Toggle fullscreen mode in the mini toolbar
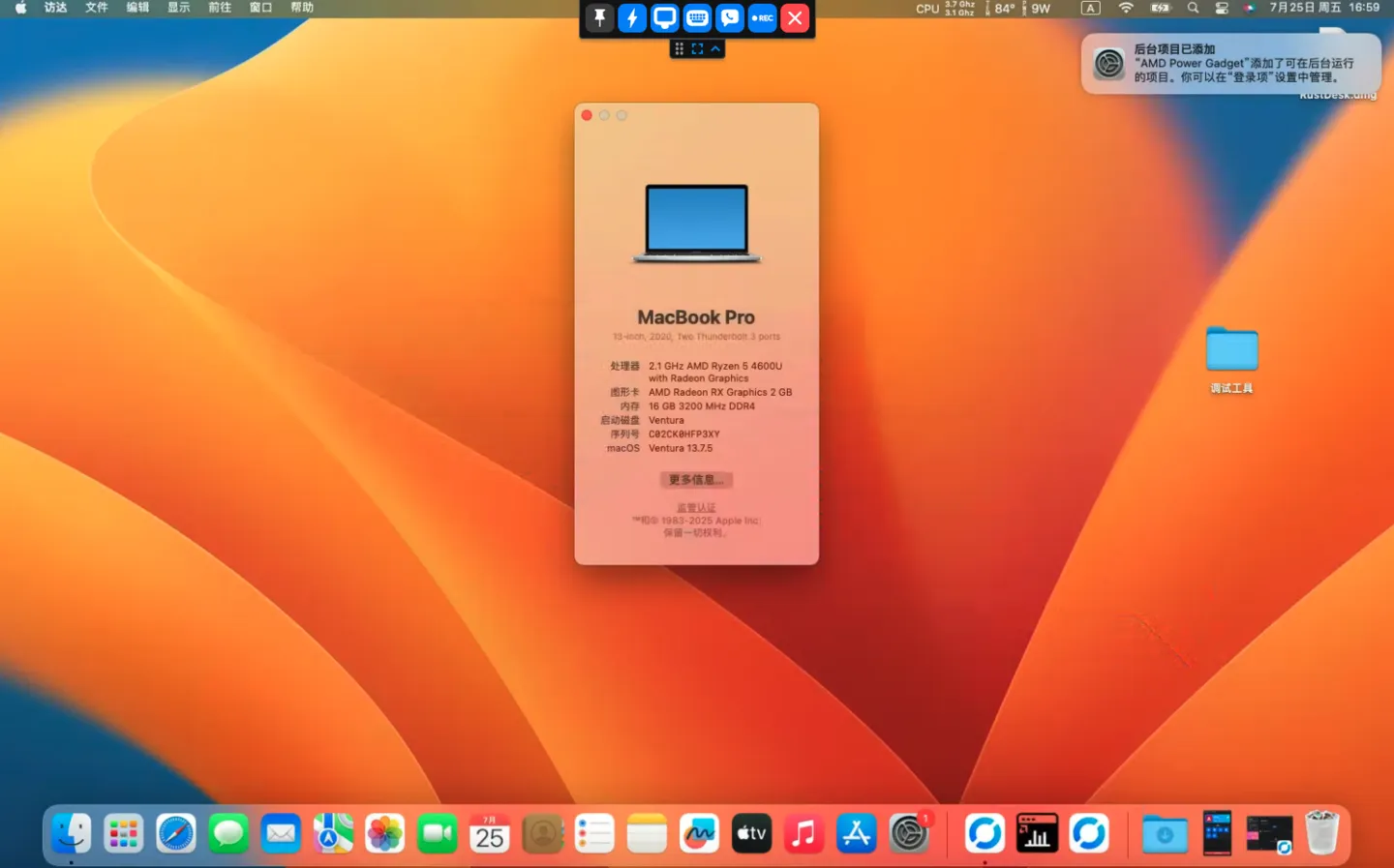This screenshot has height=868, width=1394. [697, 48]
